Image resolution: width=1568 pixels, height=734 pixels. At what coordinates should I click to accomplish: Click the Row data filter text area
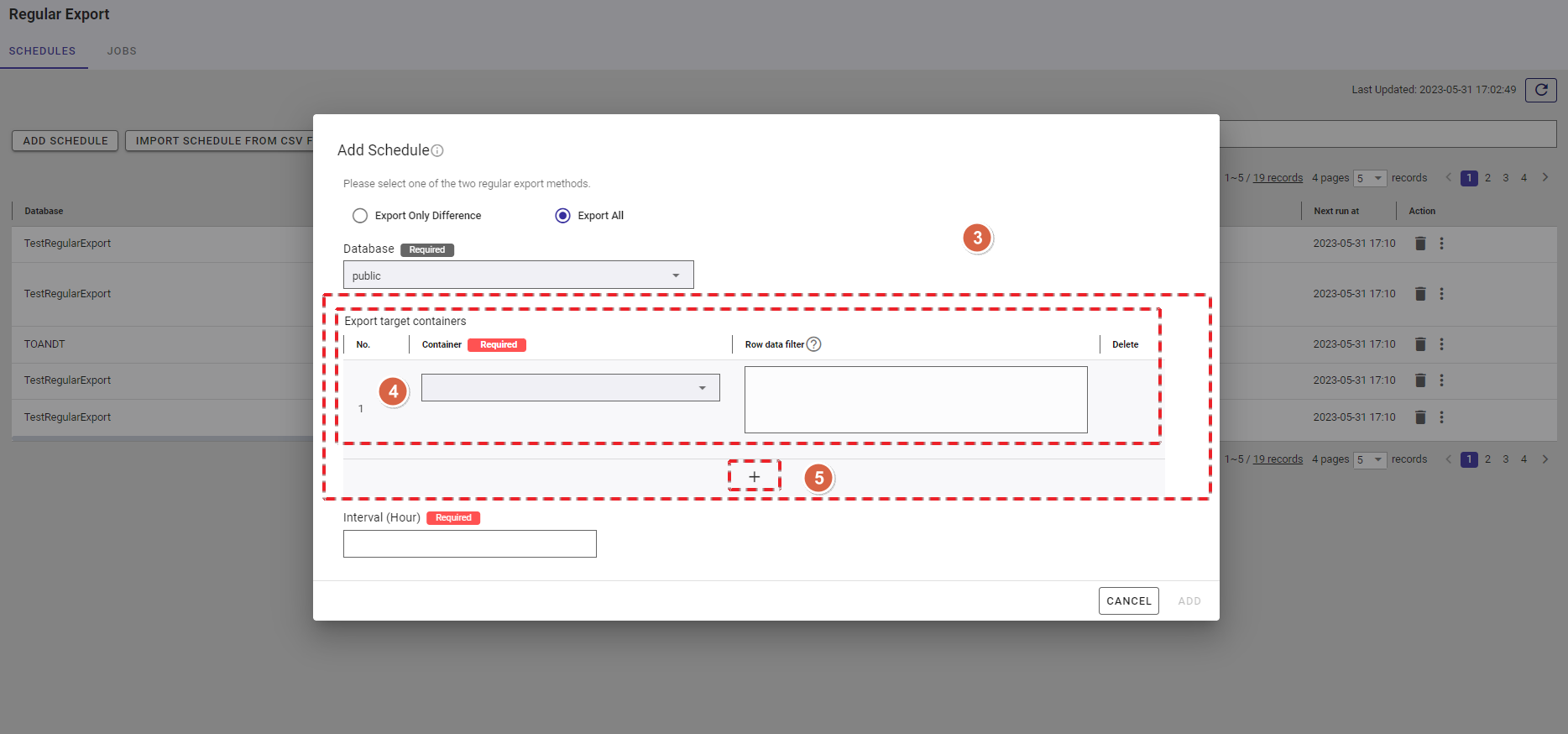tap(915, 400)
